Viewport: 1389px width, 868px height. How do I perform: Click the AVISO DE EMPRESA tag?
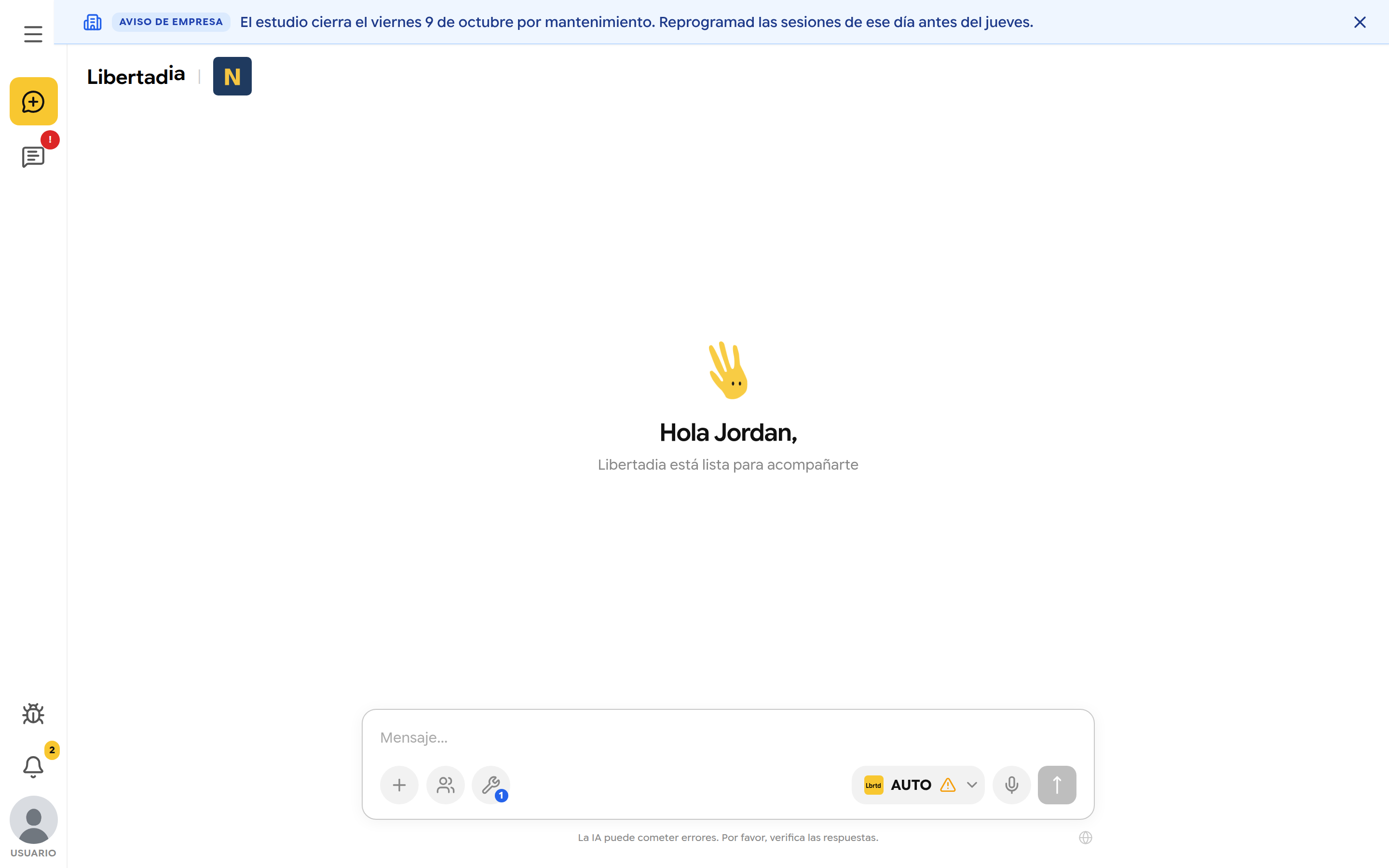(171, 22)
